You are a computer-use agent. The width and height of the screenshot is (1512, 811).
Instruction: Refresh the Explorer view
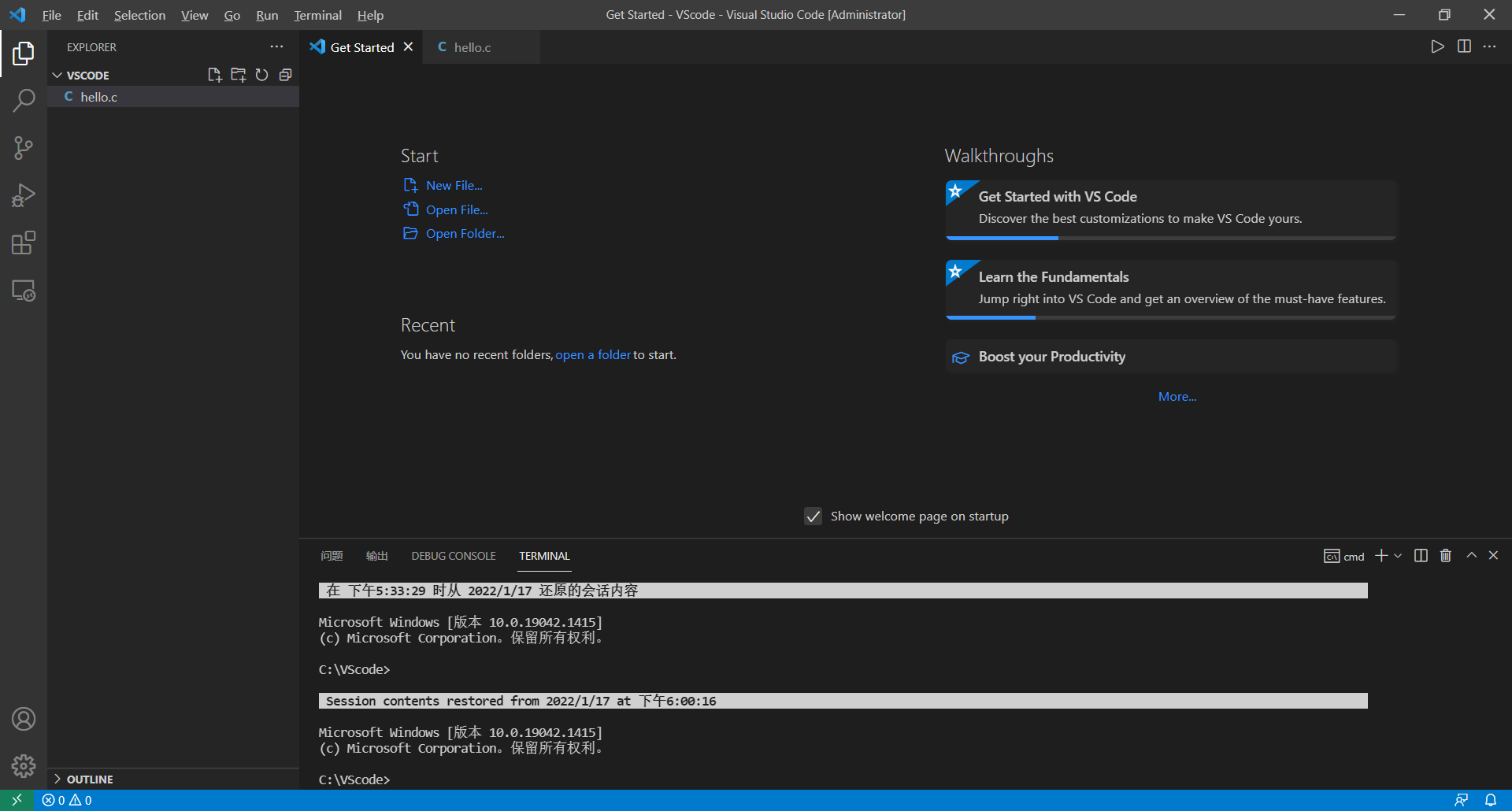[262, 75]
